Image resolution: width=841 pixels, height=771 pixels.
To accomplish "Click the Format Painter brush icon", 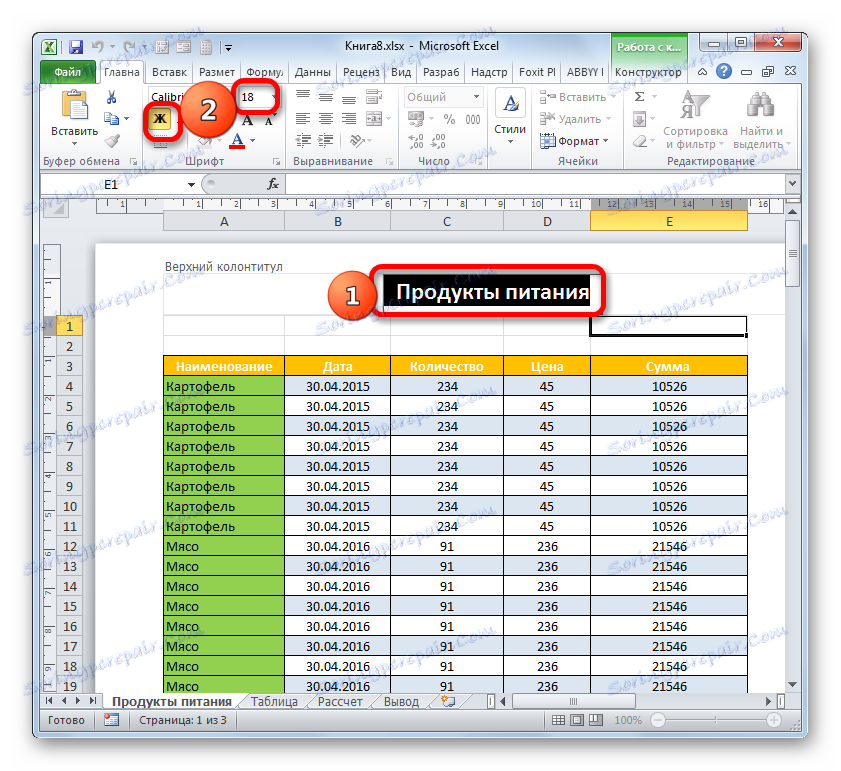I will click(x=112, y=141).
